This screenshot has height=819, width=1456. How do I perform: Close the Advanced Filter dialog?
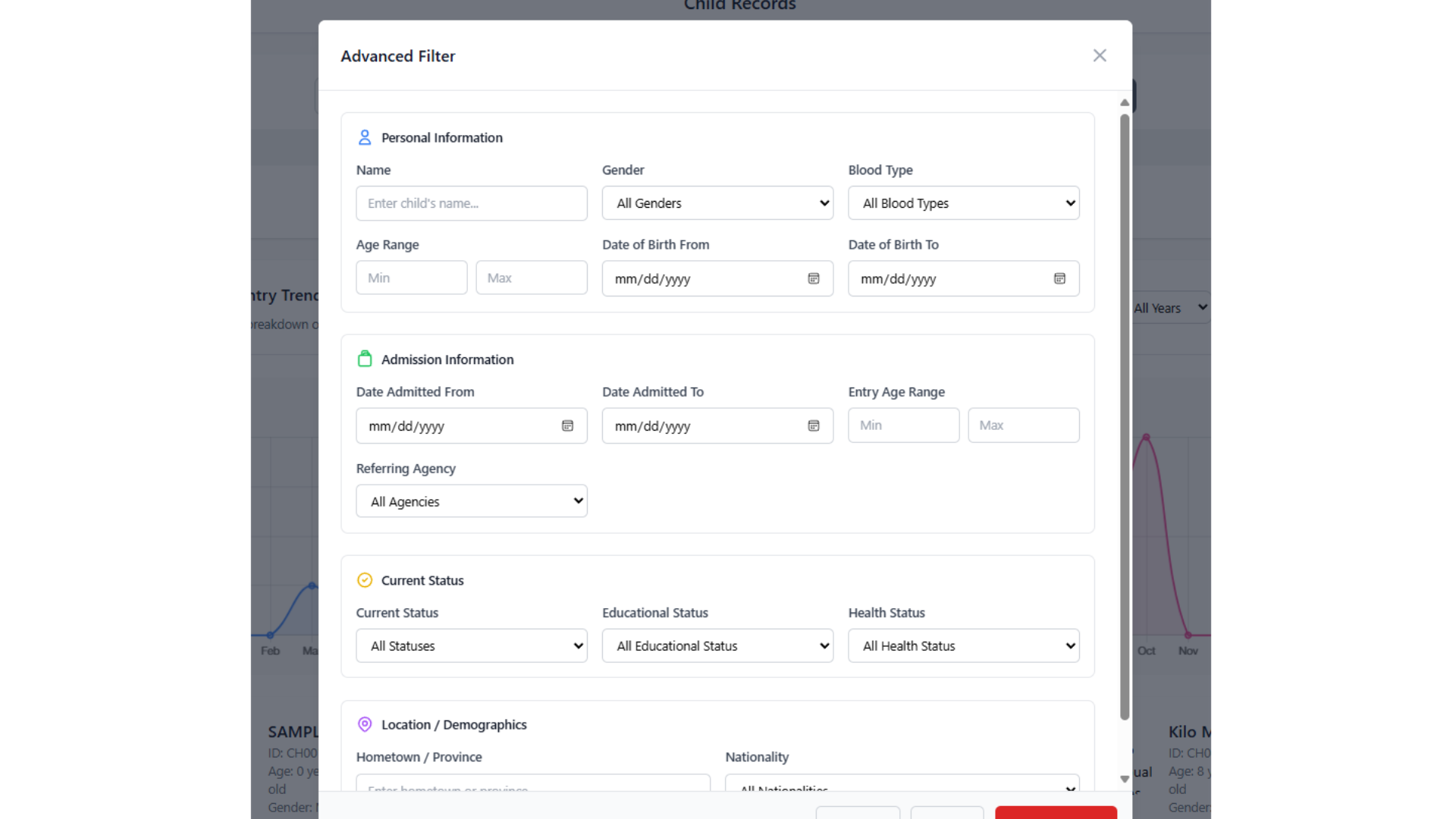1100,55
